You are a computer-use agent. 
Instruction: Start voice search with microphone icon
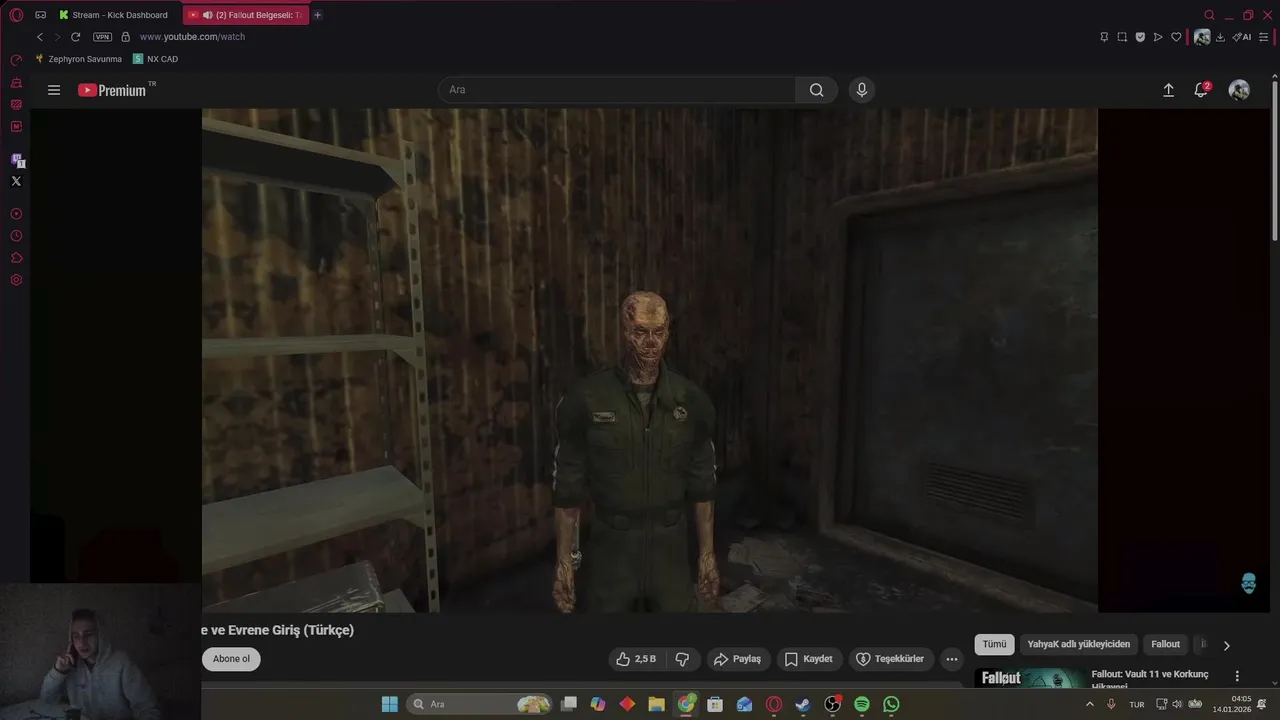[x=862, y=90]
